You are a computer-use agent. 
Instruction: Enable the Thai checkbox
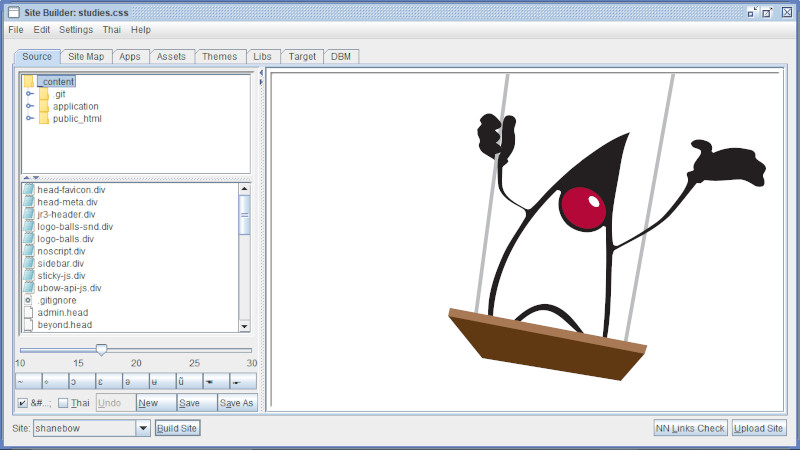63,403
